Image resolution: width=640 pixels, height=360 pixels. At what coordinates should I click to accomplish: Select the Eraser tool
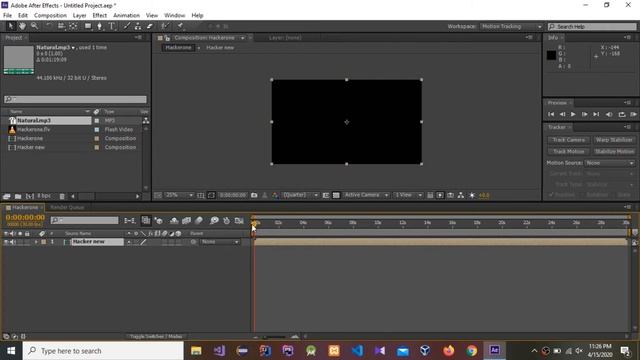click(x=150, y=26)
